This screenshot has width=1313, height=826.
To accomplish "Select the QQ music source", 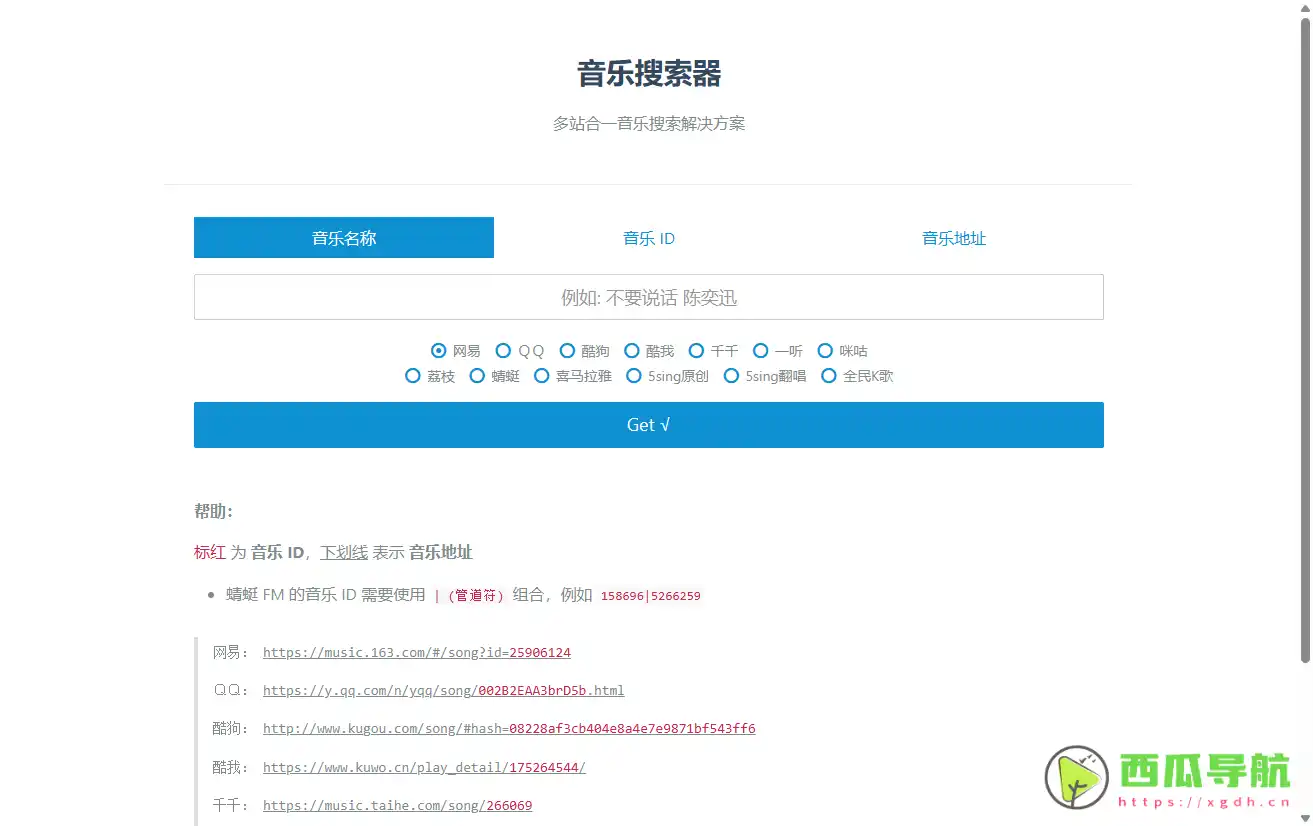I will pyautogui.click(x=504, y=350).
